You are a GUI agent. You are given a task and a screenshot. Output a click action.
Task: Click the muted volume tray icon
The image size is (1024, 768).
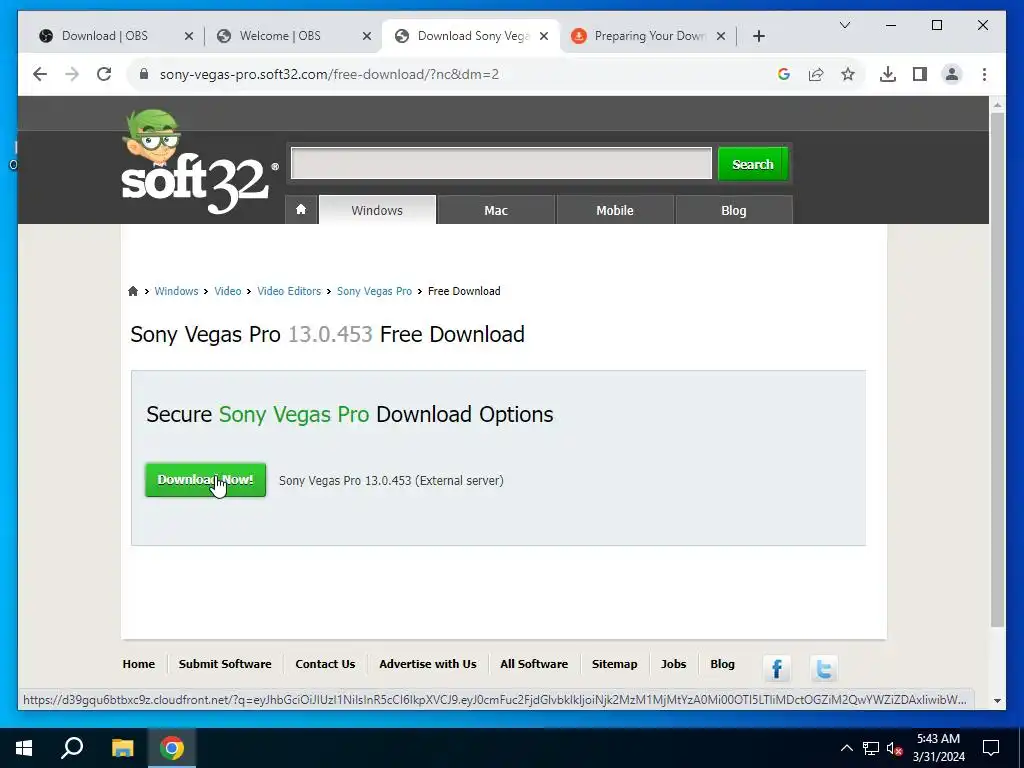[895, 748]
